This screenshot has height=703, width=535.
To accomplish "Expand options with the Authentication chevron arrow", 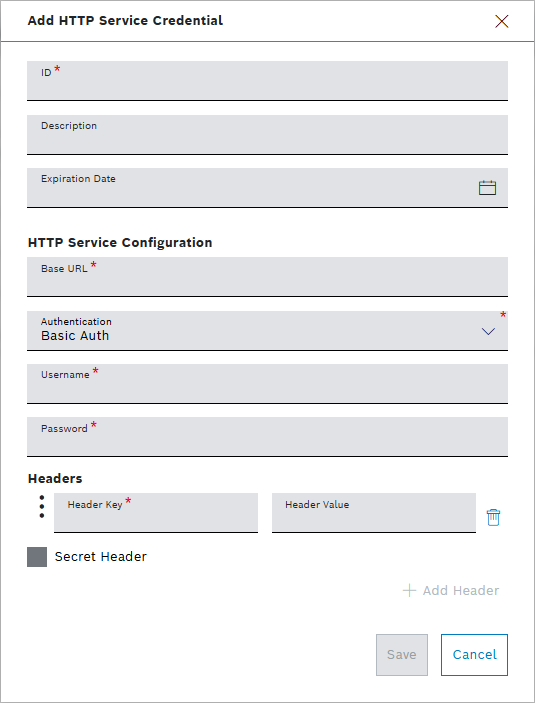I will click(x=488, y=332).
